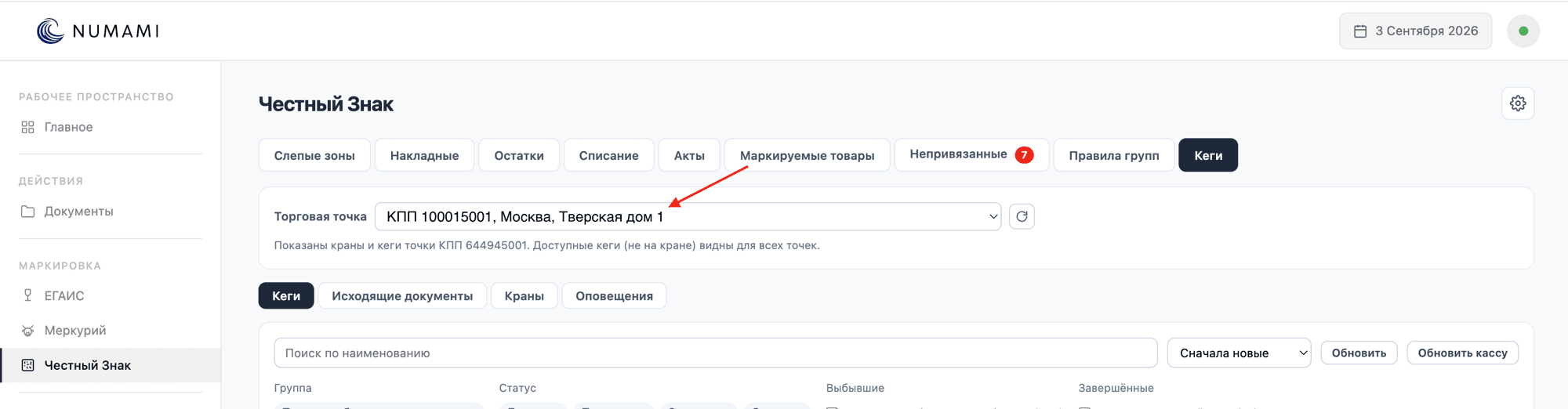Switch to Остатки tab
1568x409 pixels.
[x=519, y=155]
